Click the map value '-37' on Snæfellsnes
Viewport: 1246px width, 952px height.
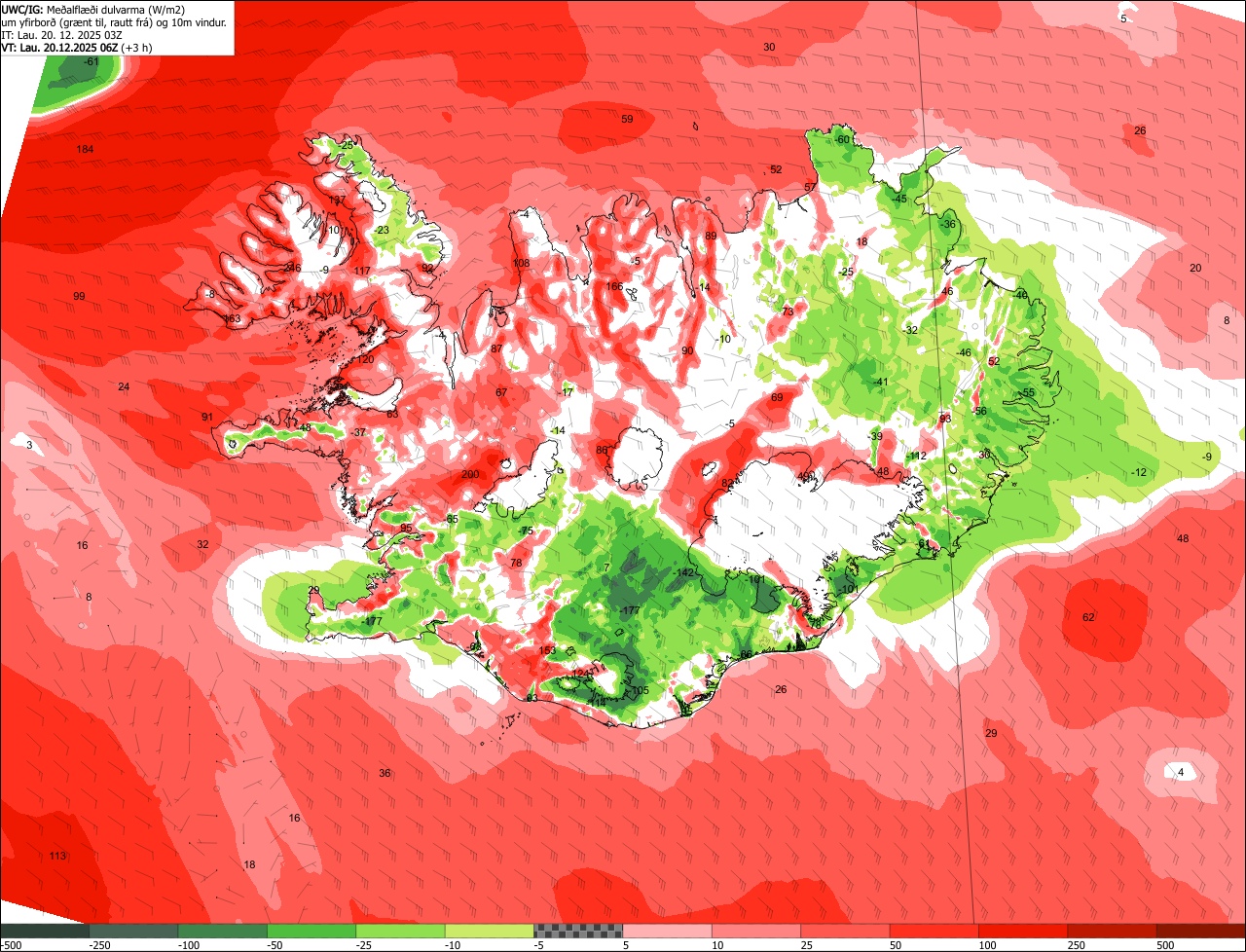tap(358, 432)
